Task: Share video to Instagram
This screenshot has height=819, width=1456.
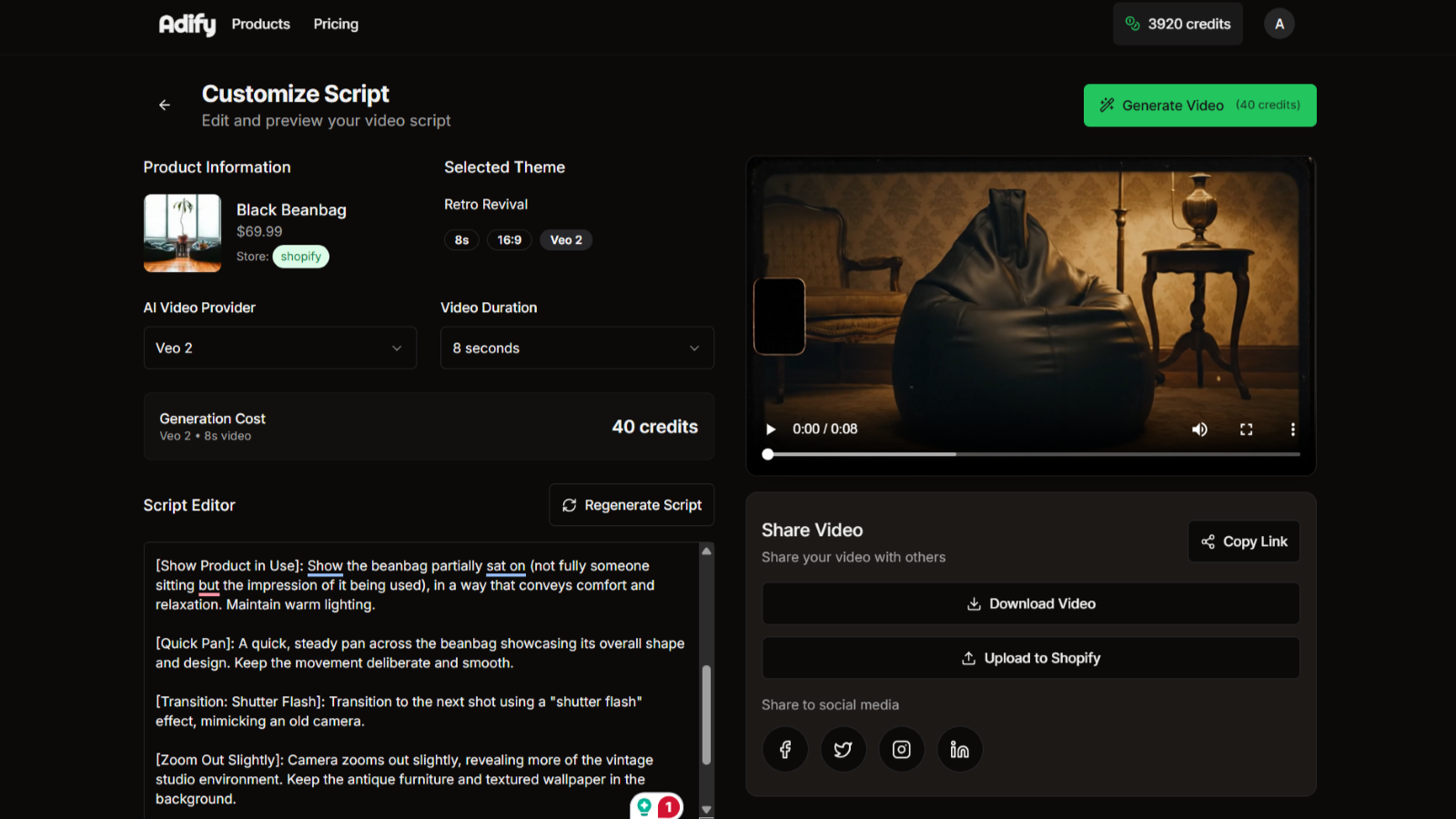Action: (x=902, y=749)
